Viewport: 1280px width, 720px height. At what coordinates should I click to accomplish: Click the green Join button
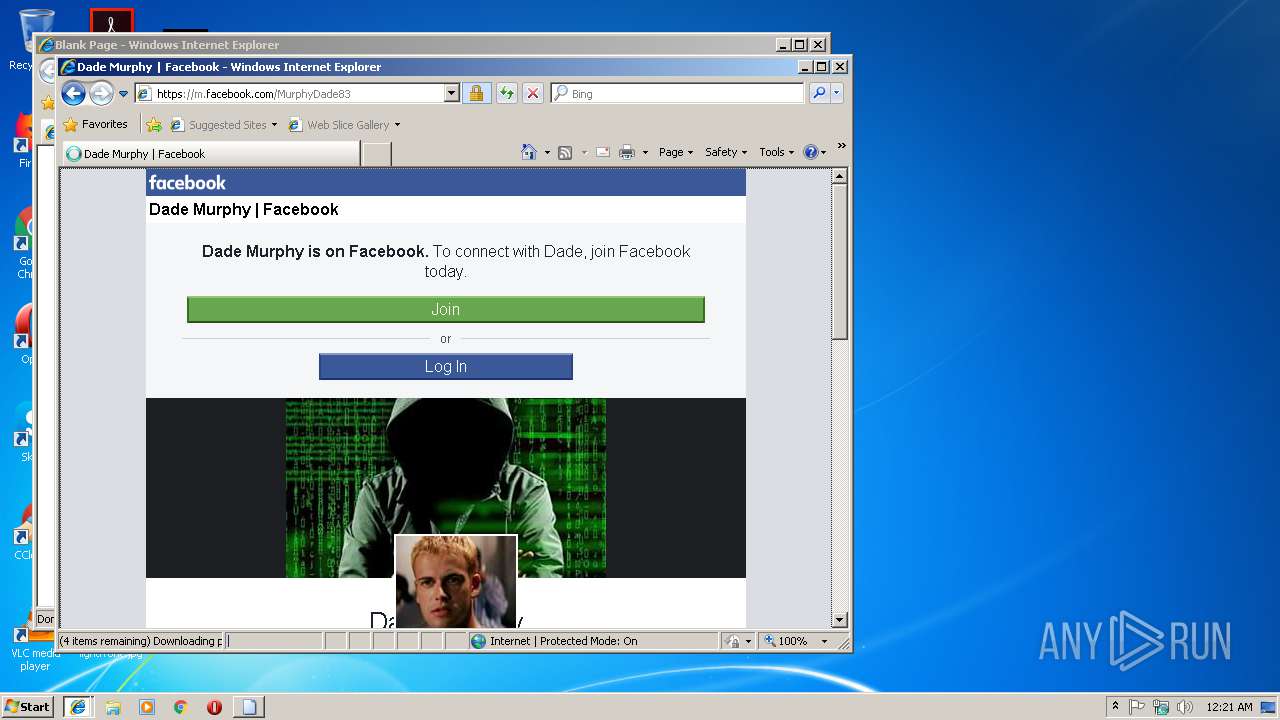446,309
